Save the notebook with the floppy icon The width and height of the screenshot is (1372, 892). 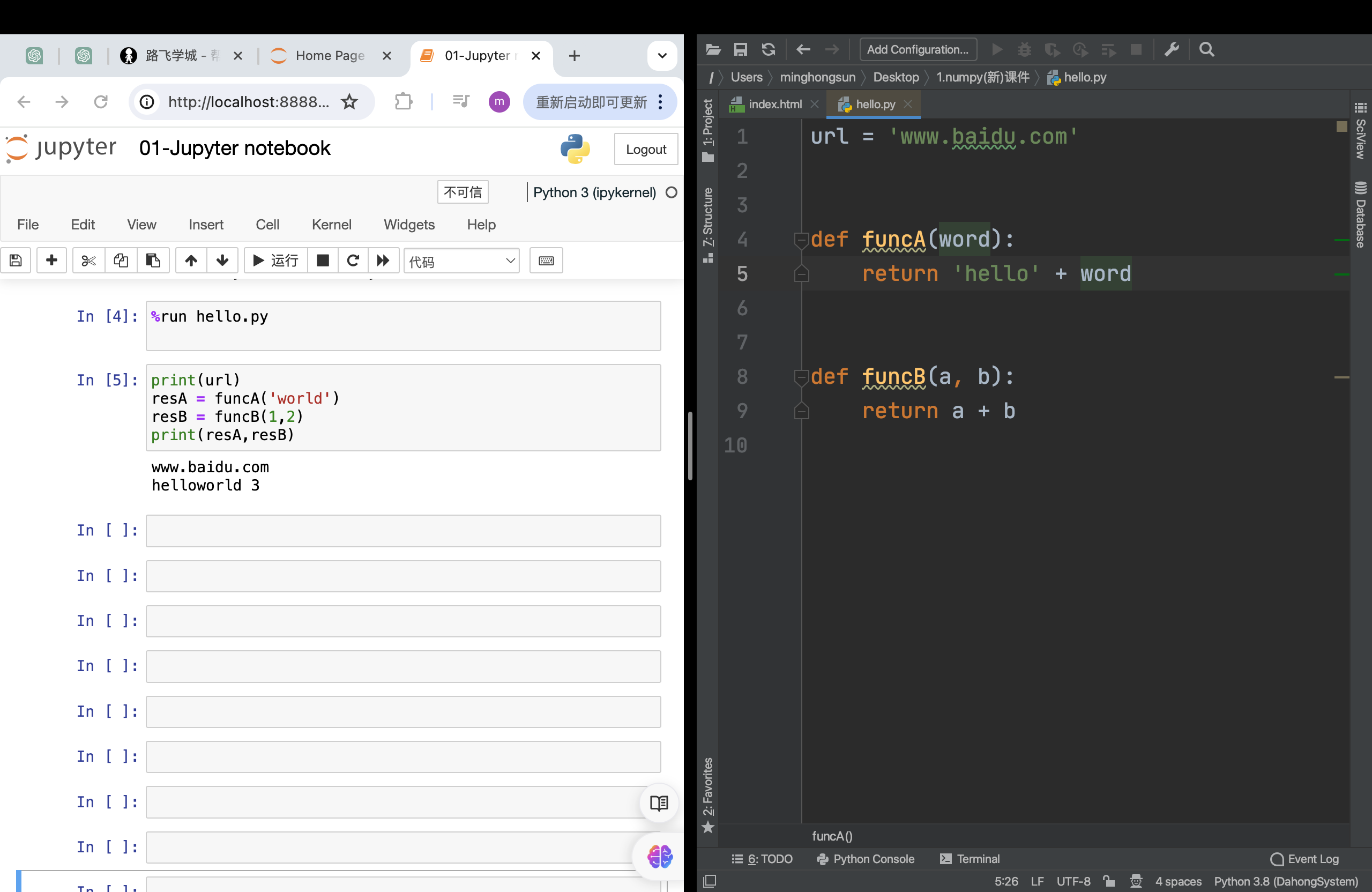[x=16, y=261]
